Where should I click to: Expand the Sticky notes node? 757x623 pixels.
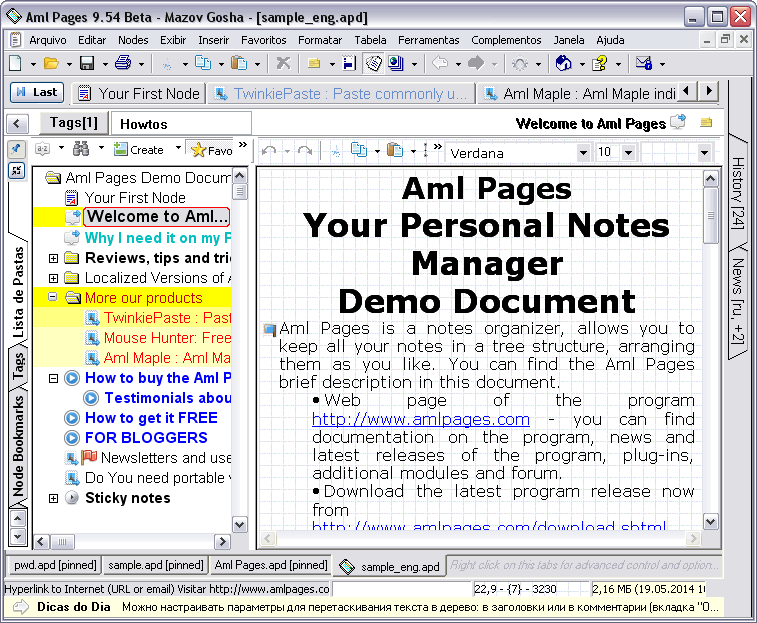(x=54, y=498)
